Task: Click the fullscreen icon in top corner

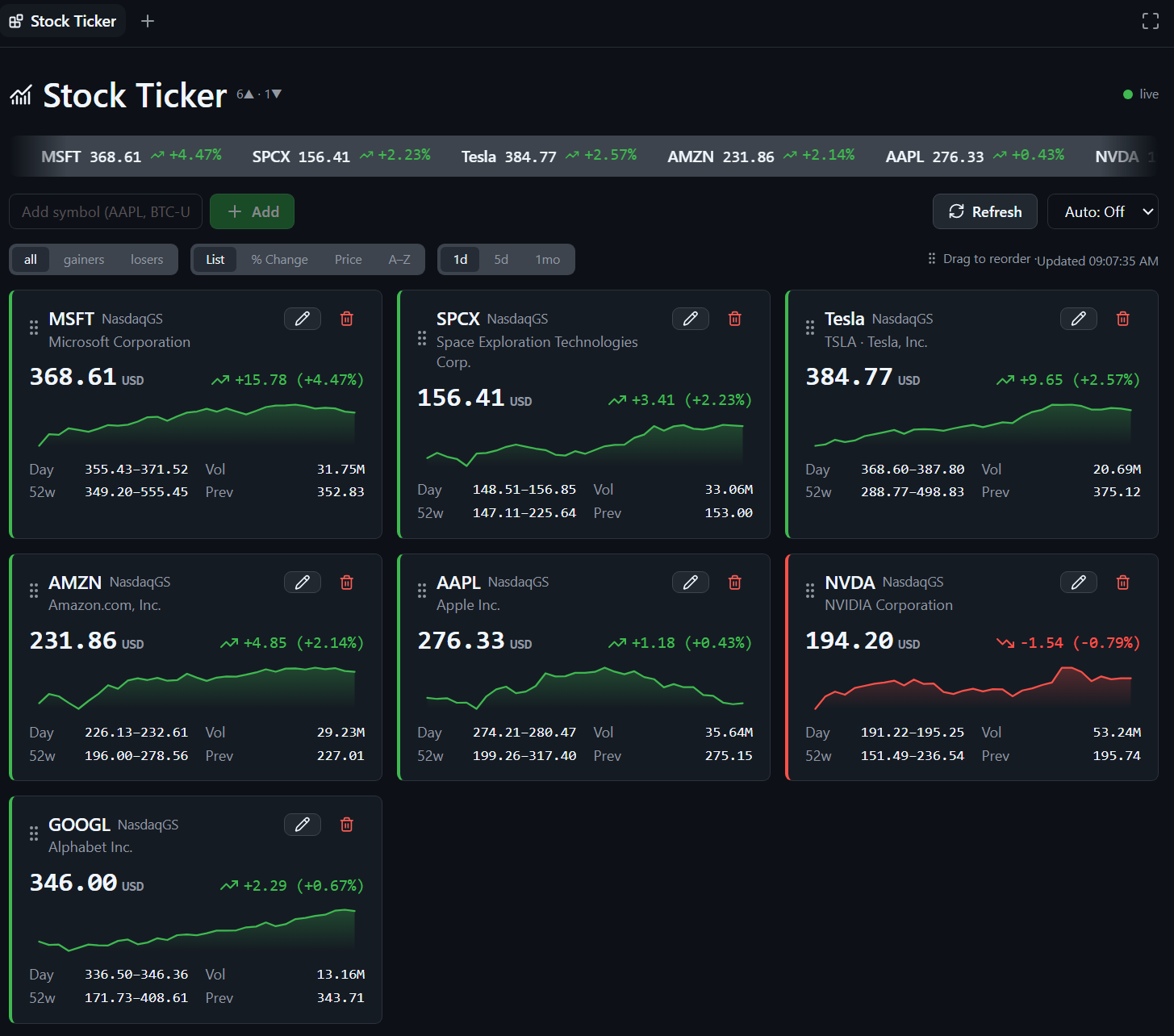Action: tap(1151, 21)
